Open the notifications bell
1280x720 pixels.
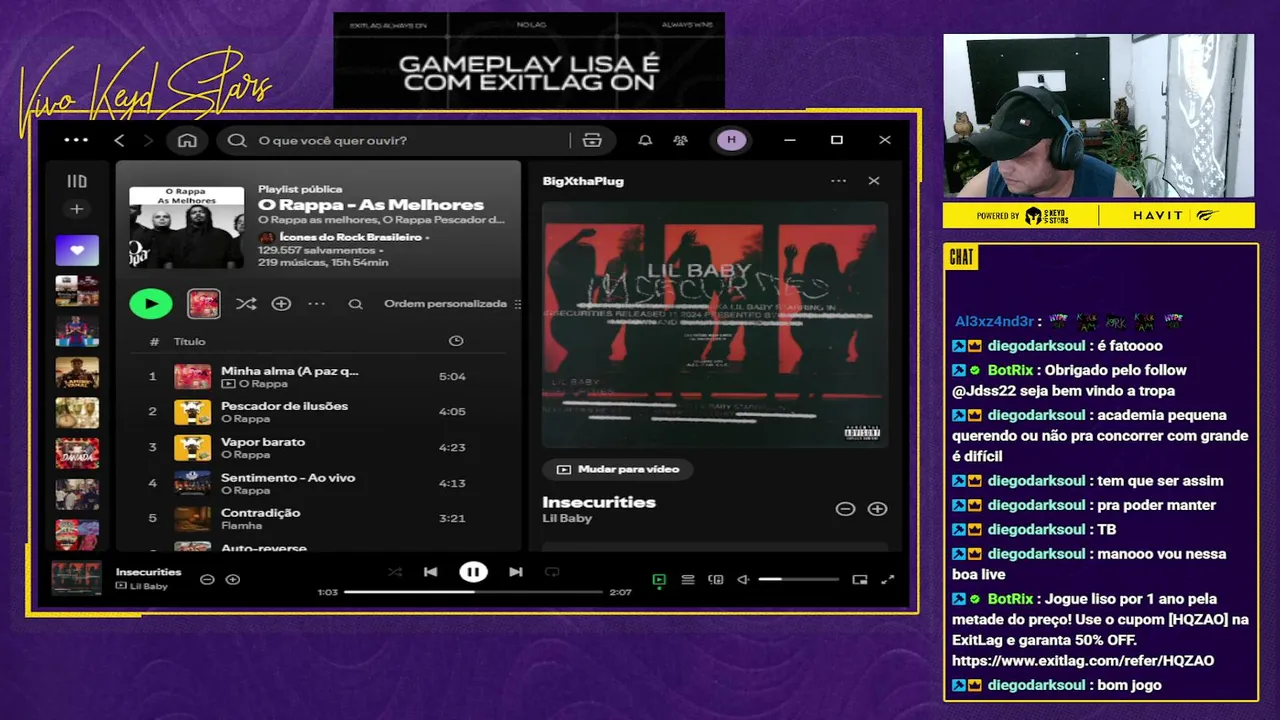pyautogui.click(x=645, y=140)
